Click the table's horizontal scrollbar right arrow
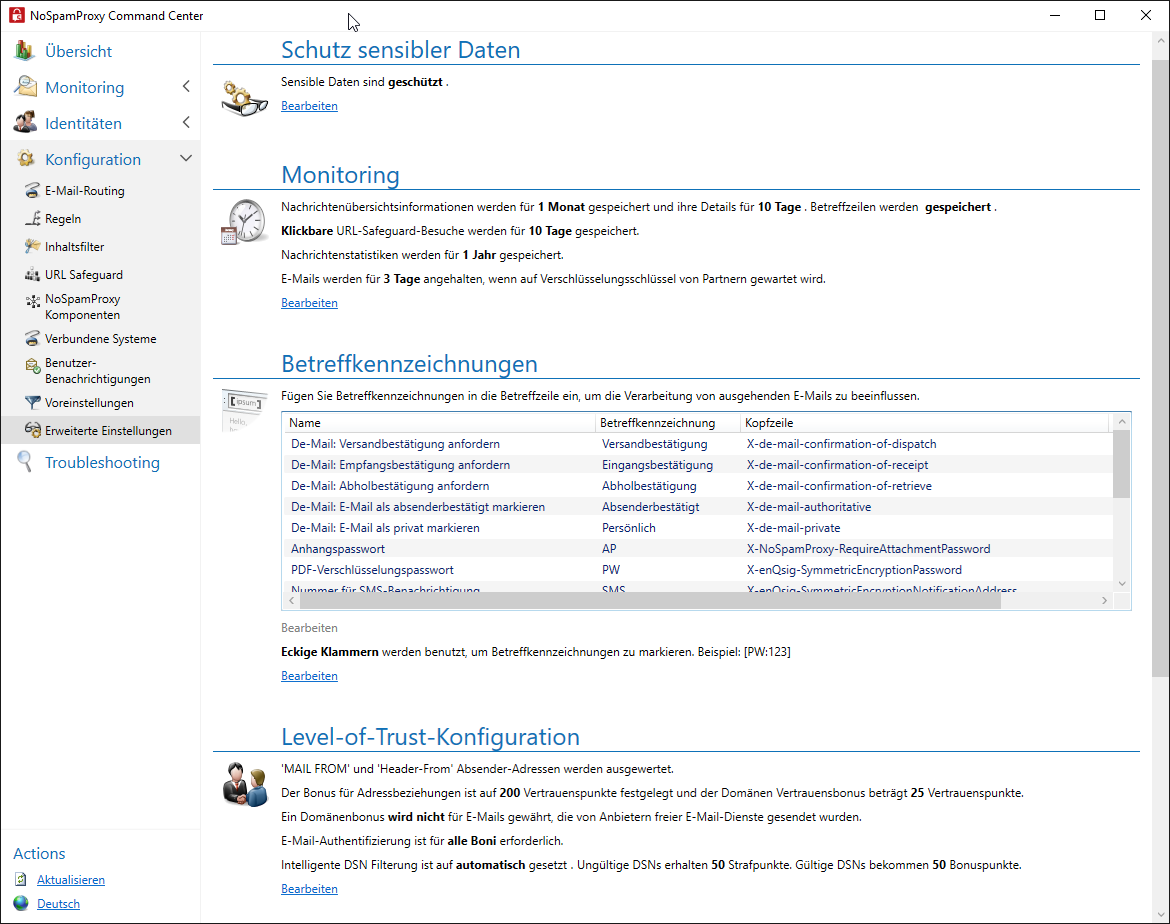The width and height of the screenshot is (1170, 924). coord(1104,601)
